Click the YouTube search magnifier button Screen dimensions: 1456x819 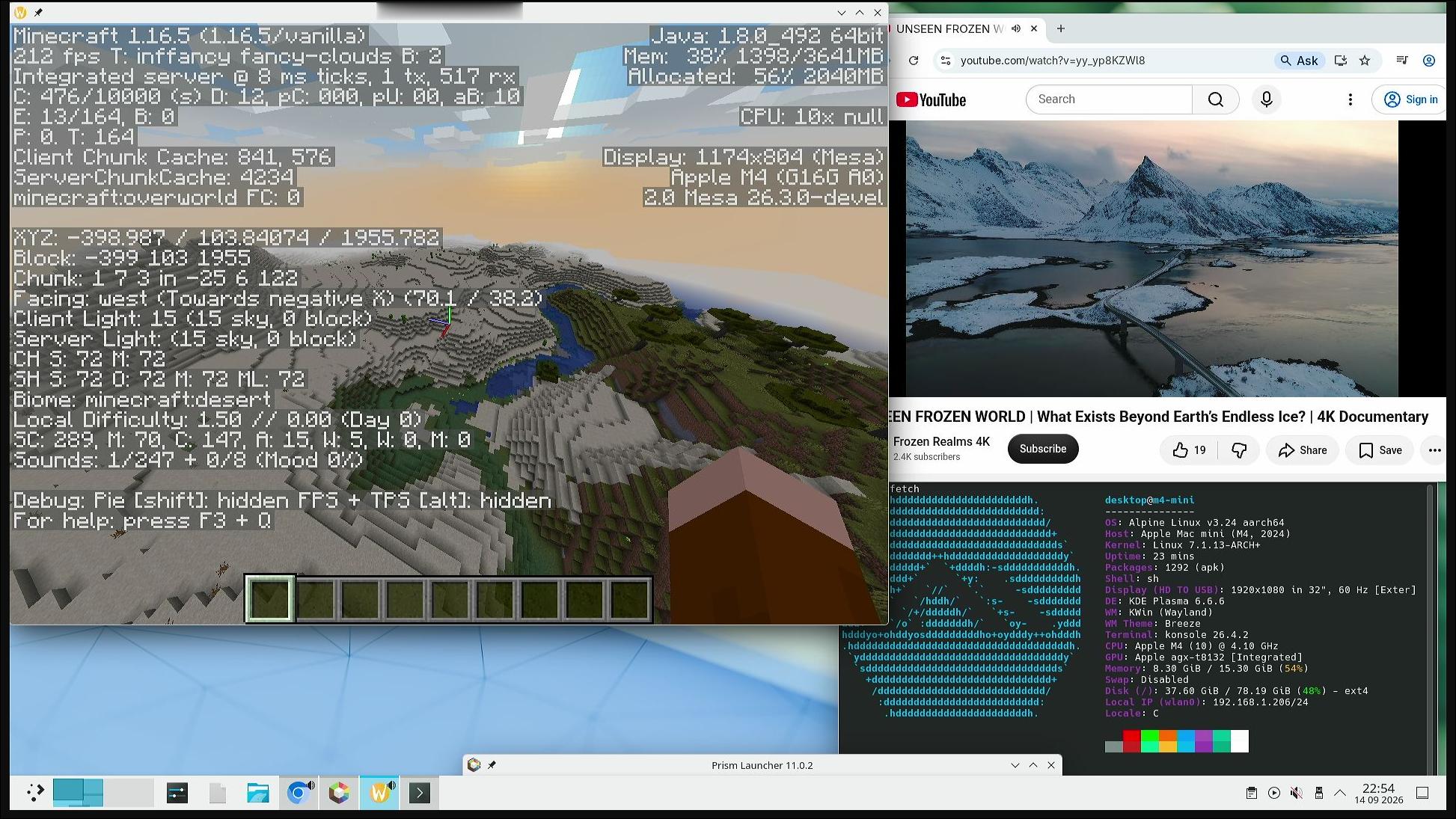[x=1216, y=99]
